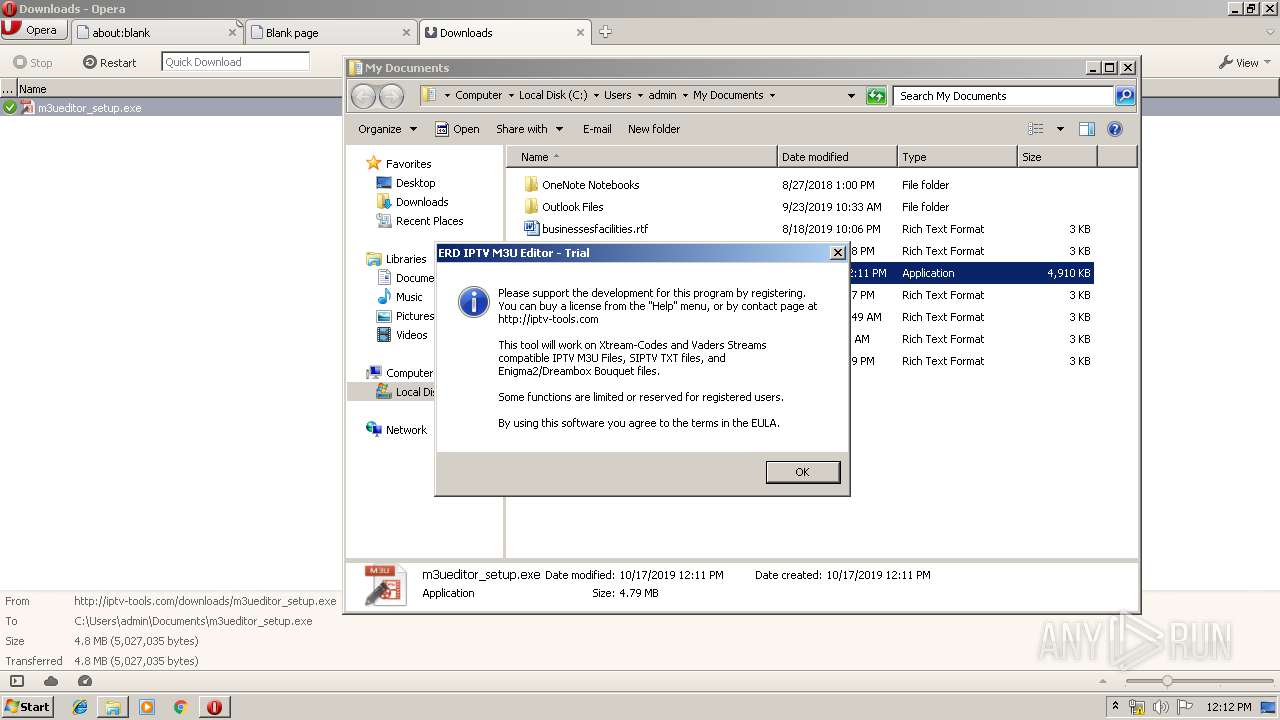The width and height of the screenshot is (1280, 720).
Task: Open the Opera menu button
Action: 33,30
